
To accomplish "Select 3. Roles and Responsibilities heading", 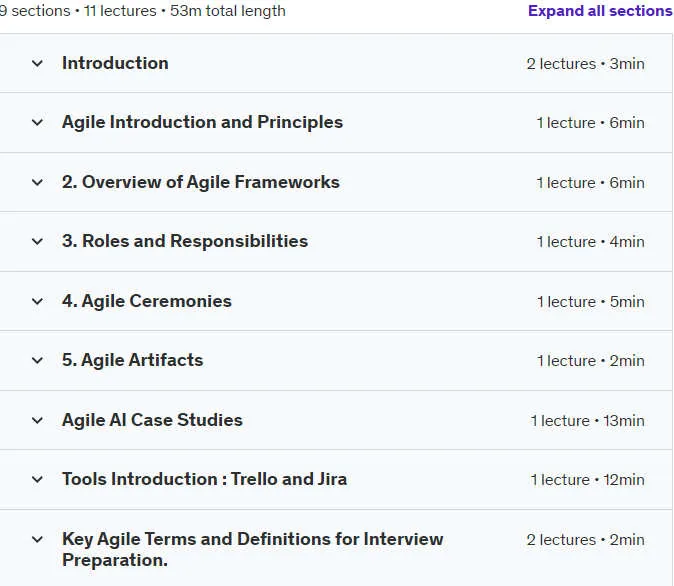I will click(185, 241).
